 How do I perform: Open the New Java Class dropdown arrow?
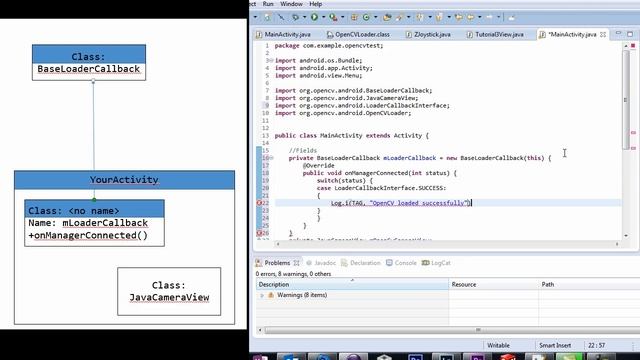pos(375,17)
